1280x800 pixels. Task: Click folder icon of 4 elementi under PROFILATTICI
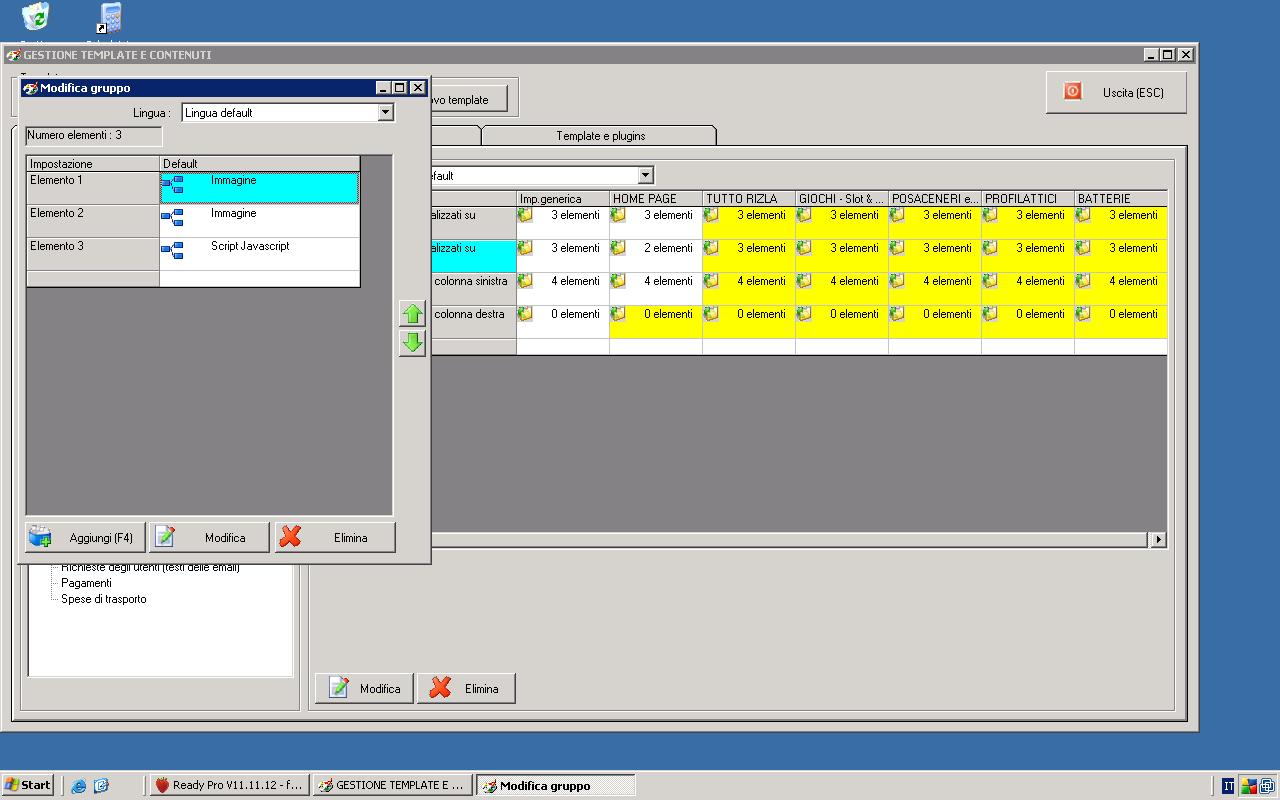990,281
